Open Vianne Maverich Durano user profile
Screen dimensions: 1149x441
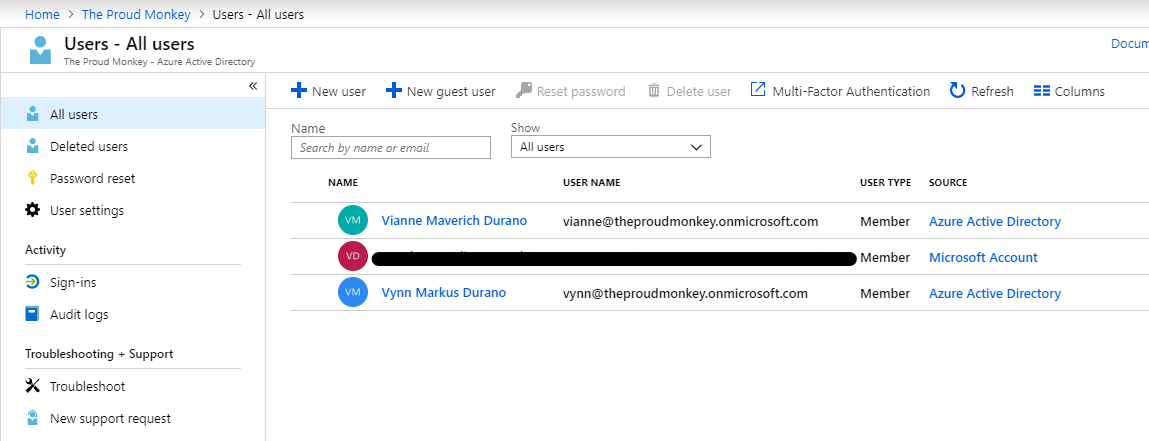[454, 220]
